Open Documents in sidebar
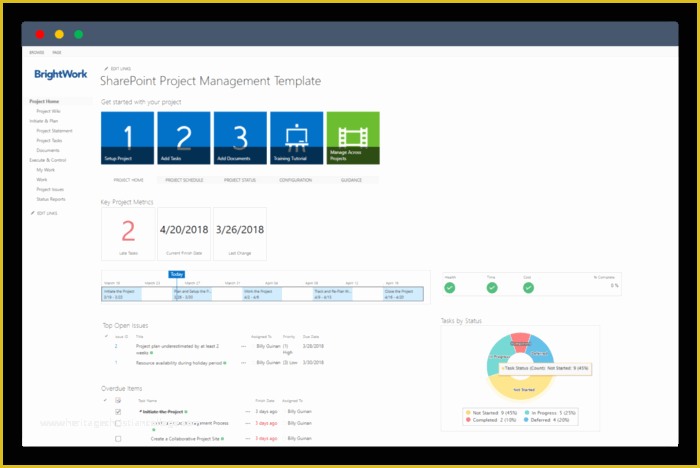This screenshot has height=468, width=700. [48, 150]
